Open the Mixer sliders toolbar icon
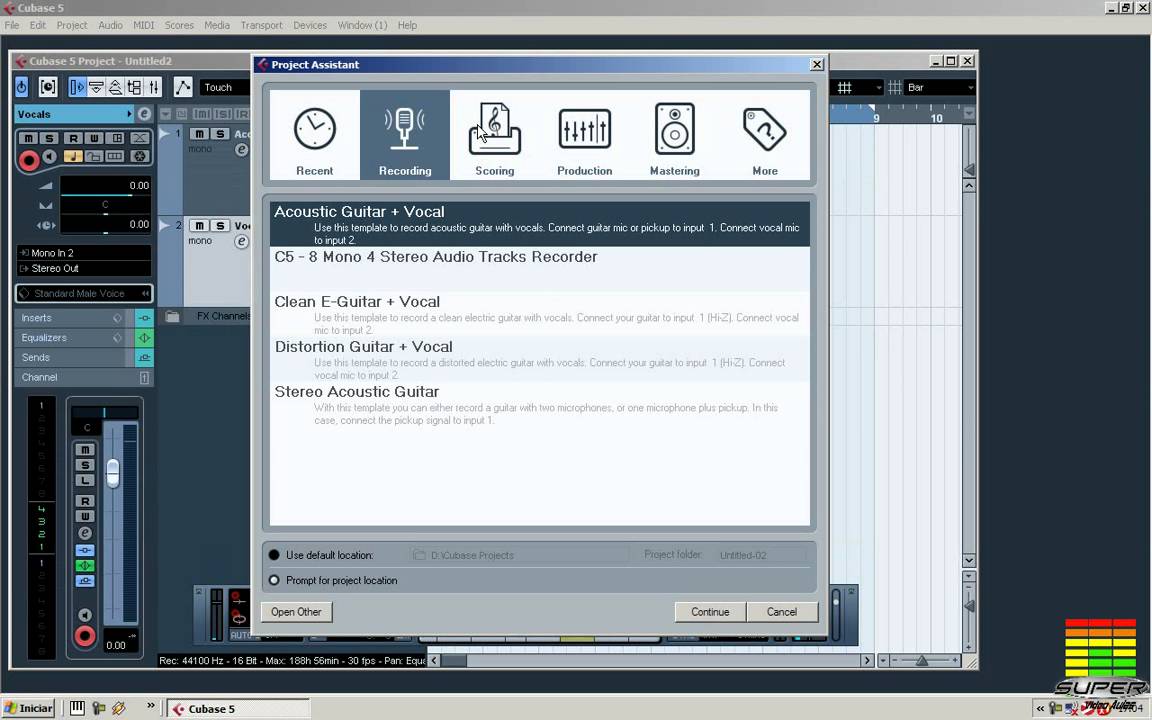 154,87
